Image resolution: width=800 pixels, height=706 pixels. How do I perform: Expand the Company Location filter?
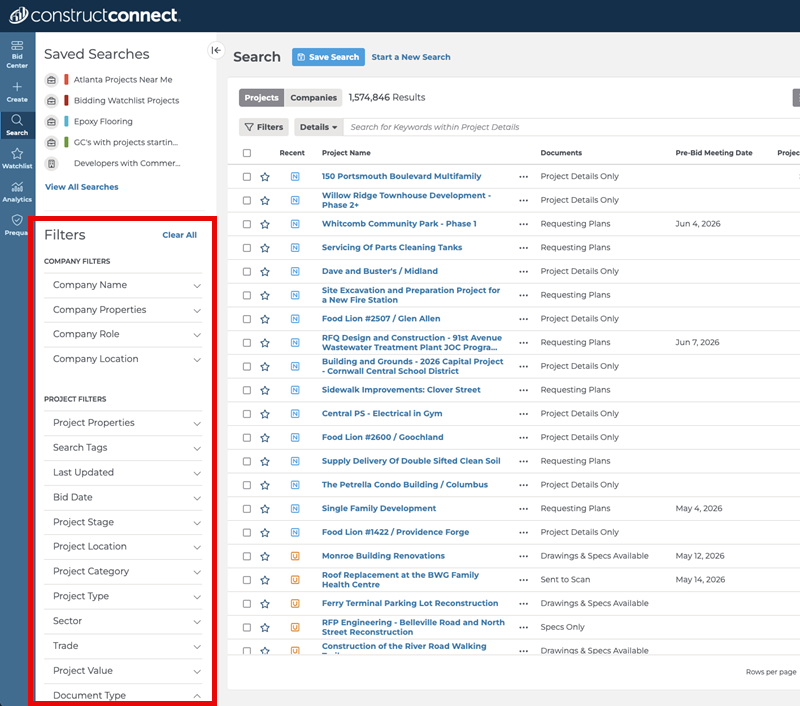coord(123,359)
